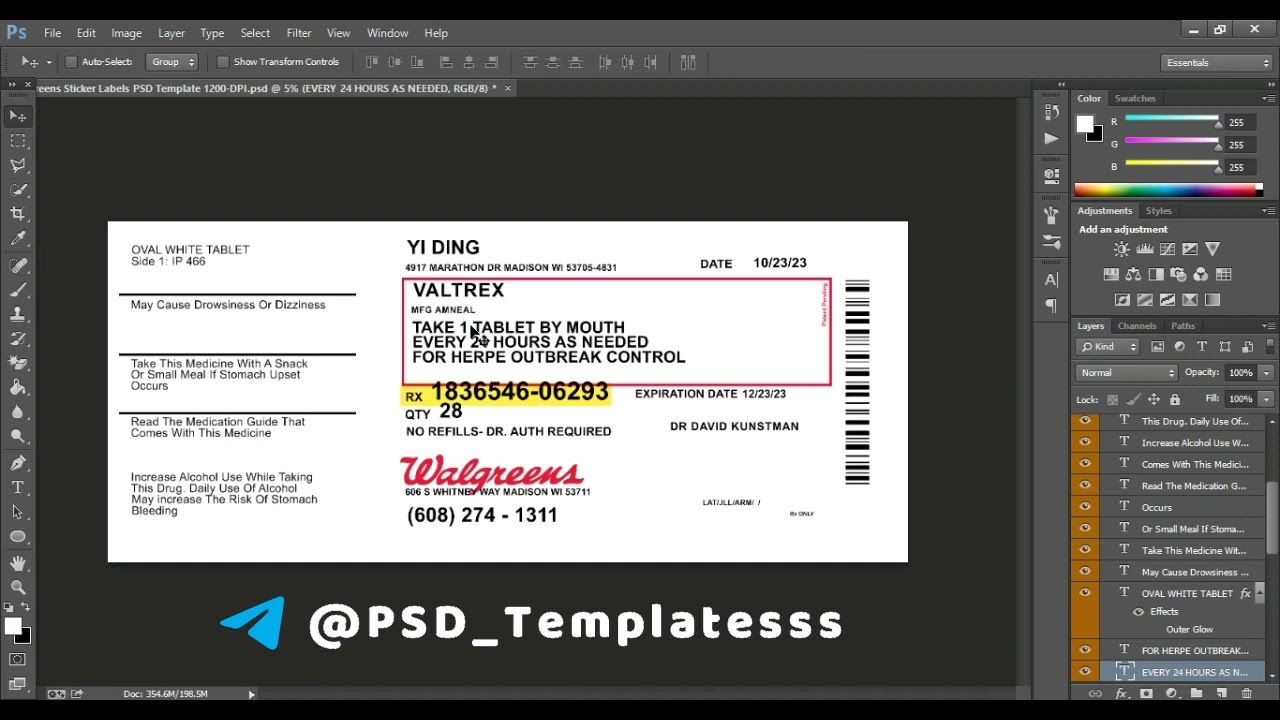Add Color Balance adjustment
Viewport: 1280px width, 720px height.
tap(1133, 275)
